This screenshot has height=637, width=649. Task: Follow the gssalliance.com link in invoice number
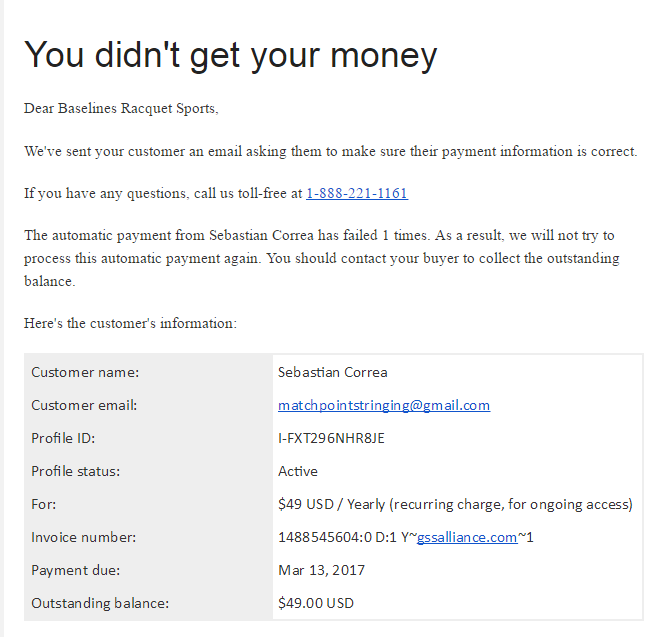click(x=467, y=537)
